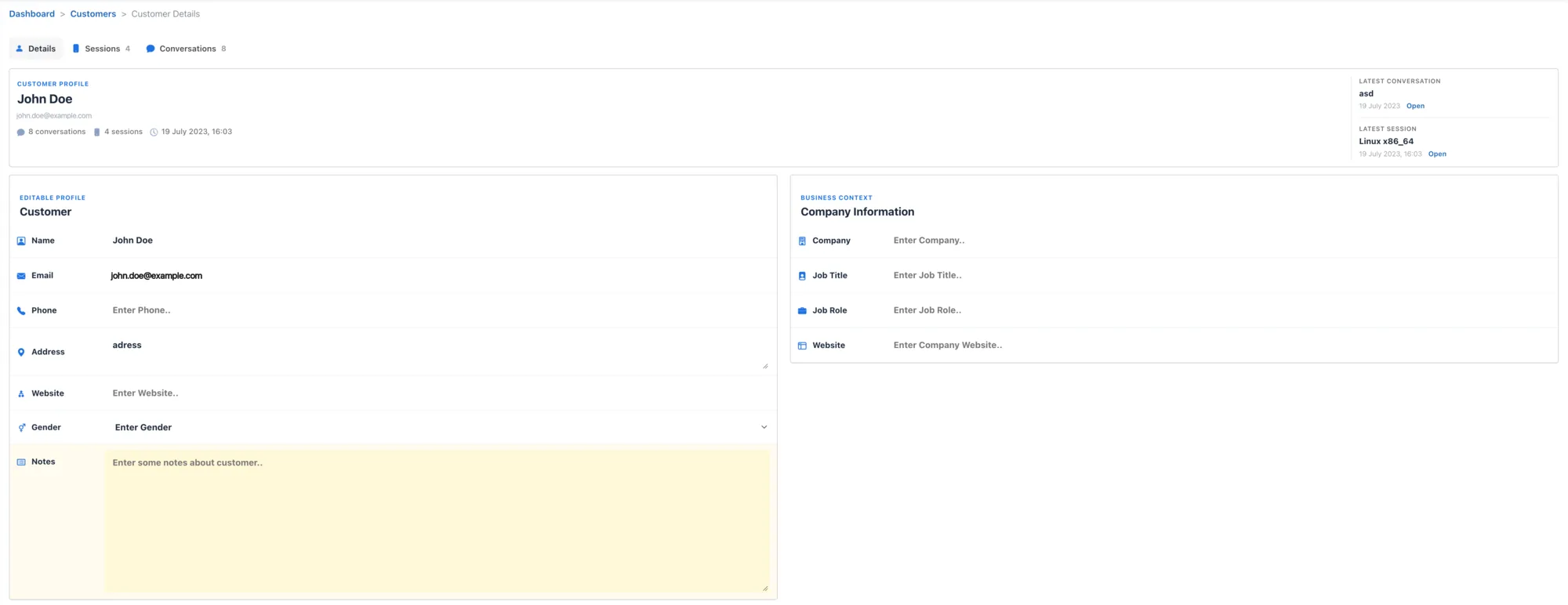Click the gender symbol icon

pos(21,428)
